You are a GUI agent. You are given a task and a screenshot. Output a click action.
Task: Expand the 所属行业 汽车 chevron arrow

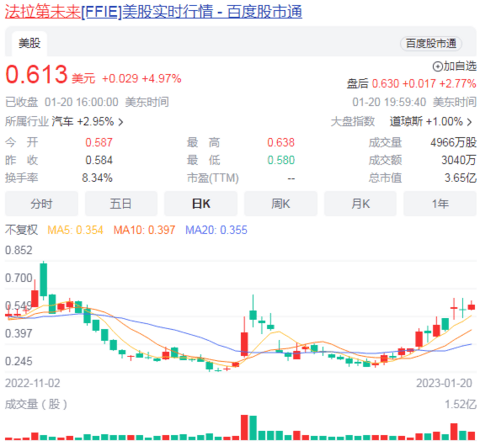point(121,122)
